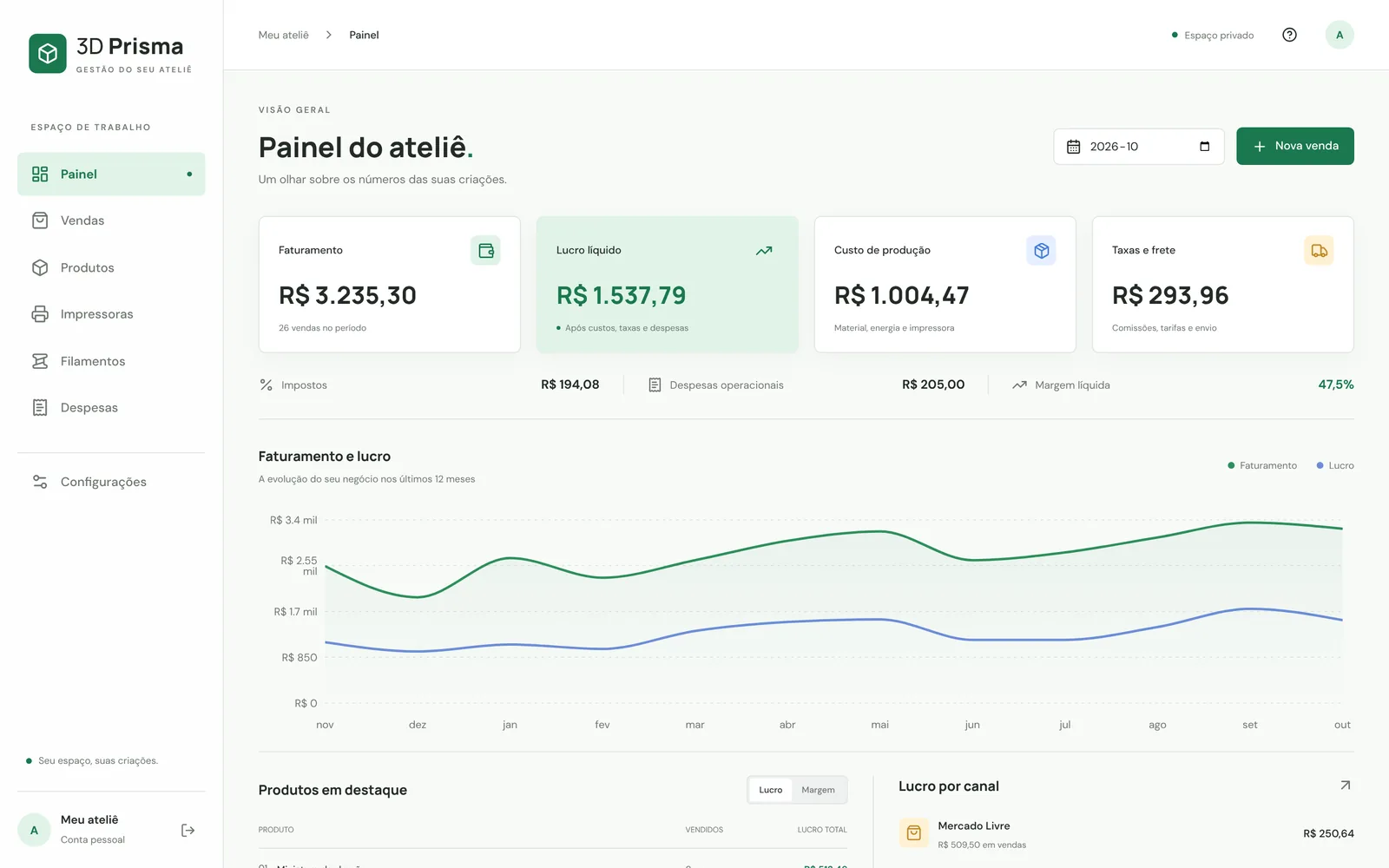Click the Espaço privado status label
This screenshot has height=868, width=1389.
(x=1213, y=36)
